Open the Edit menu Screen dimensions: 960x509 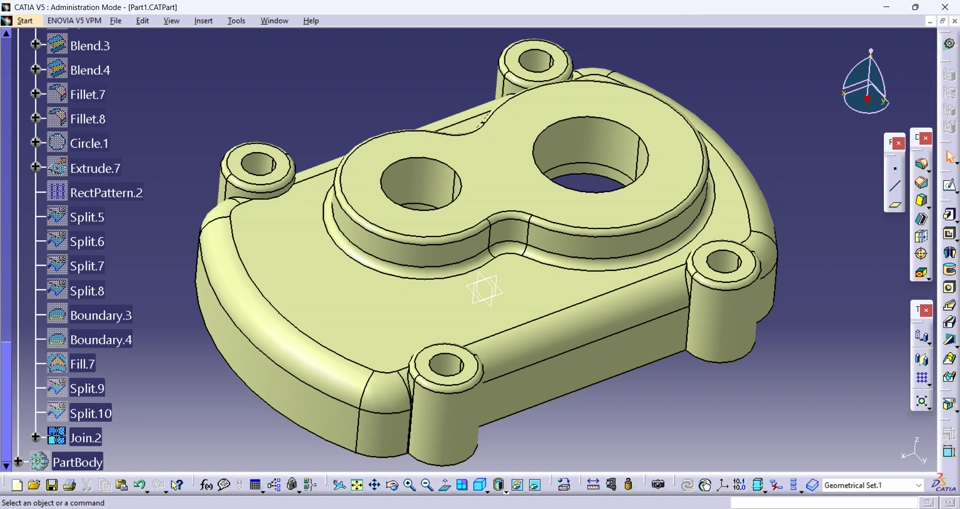(142, 20)
